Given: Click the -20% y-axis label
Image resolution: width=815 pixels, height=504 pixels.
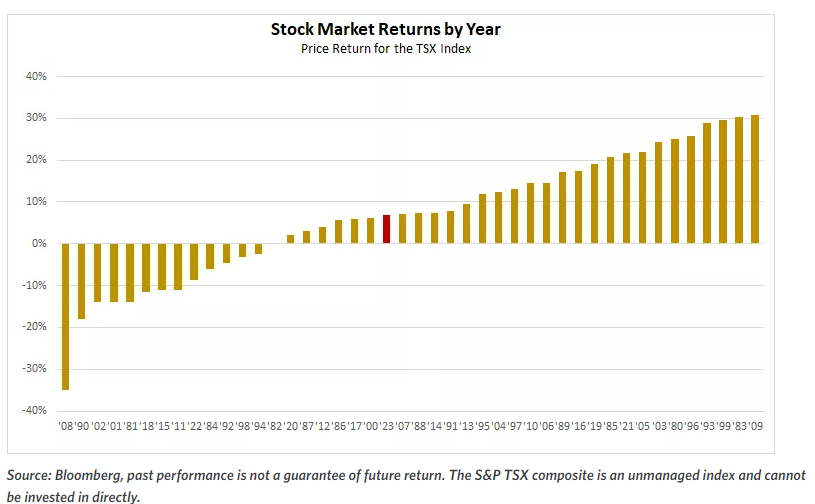Looking at the screenshot, I should [x=34, y=327].
